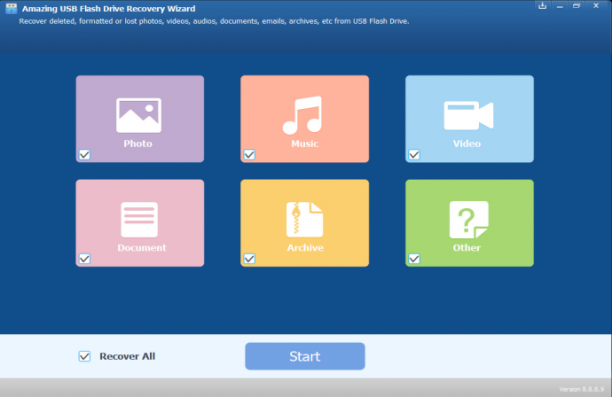Uncheck the Document checkbox
Image resolution: width=612 pixels, height=397 pixels.
point(85,258)
